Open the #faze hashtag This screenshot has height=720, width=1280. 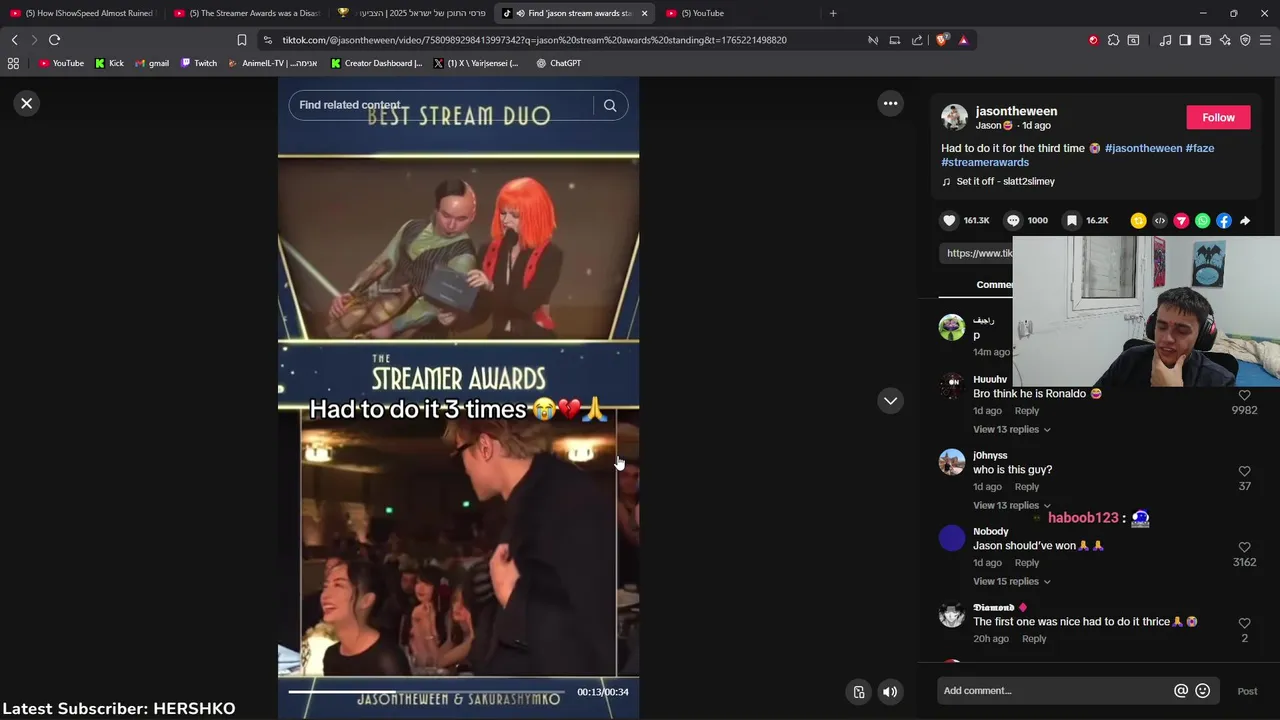coord(1200,148)
